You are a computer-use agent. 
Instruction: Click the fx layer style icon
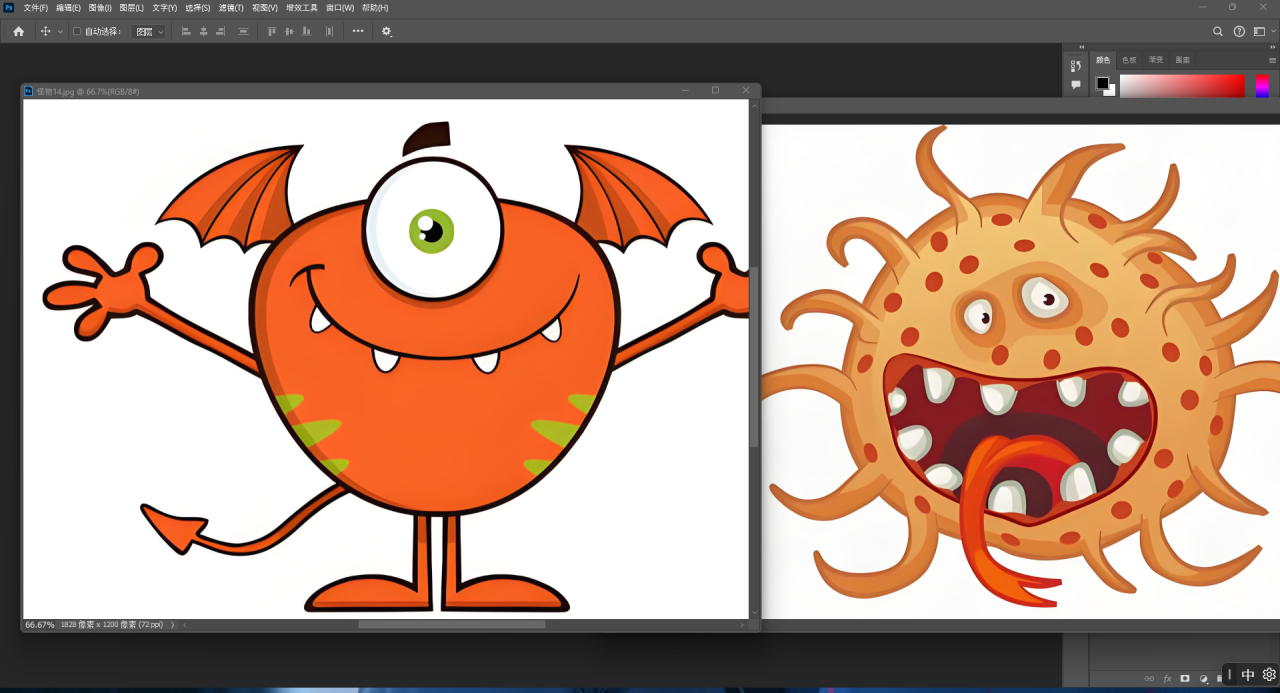click(1167, 678)
